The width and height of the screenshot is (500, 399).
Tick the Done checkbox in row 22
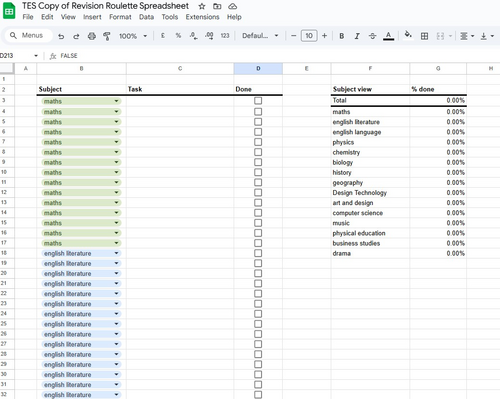[x=258, y=294]
